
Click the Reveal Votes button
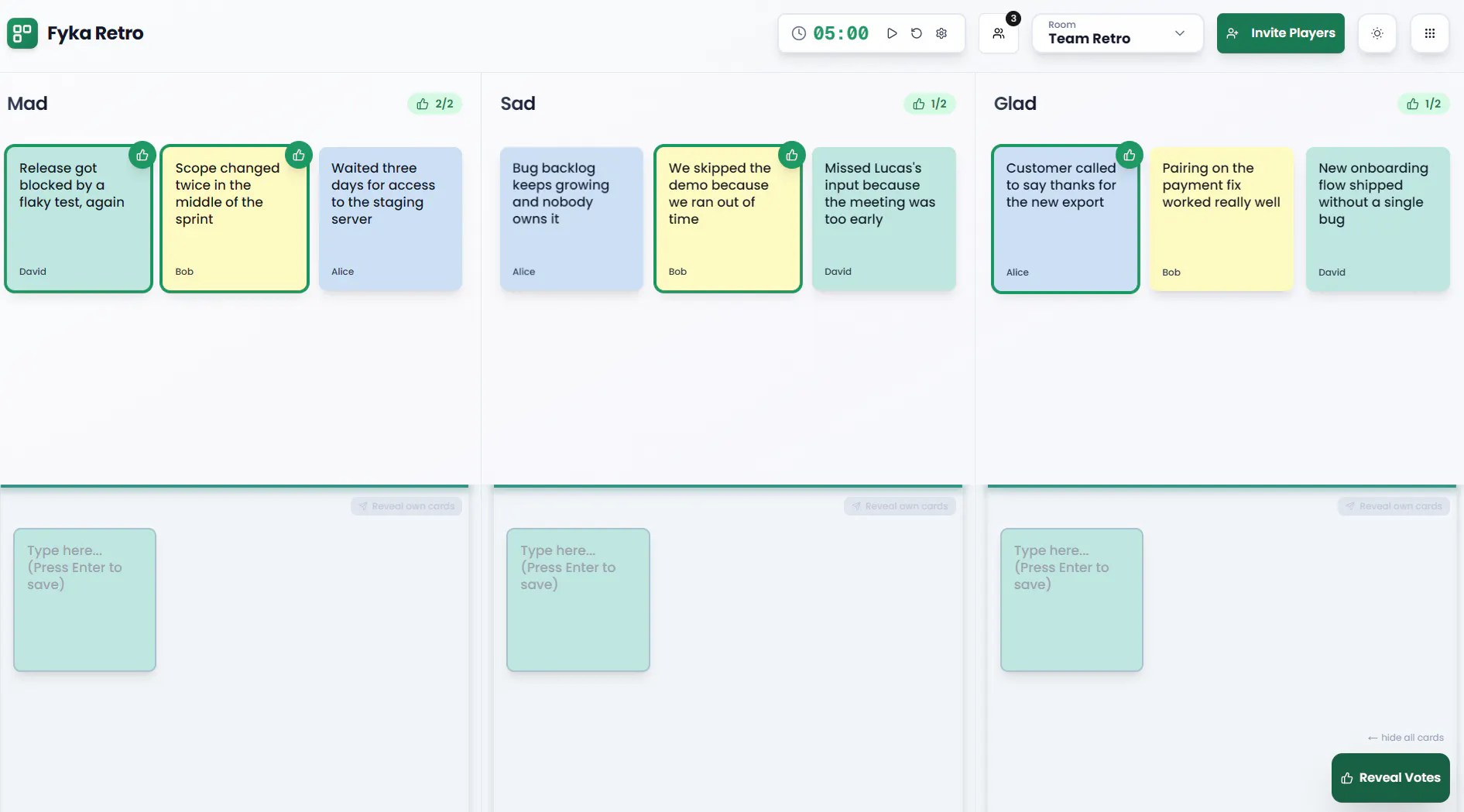[x=1390, y=778]
